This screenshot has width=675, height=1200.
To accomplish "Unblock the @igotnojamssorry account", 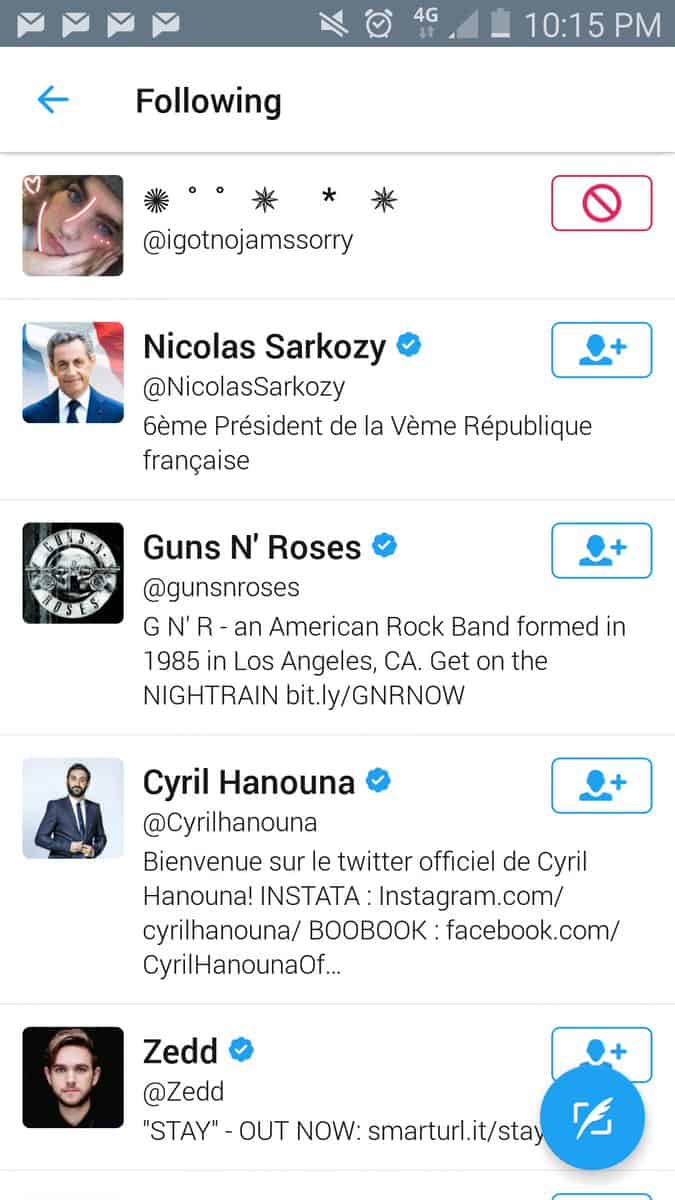I will [x=601, y=203].
